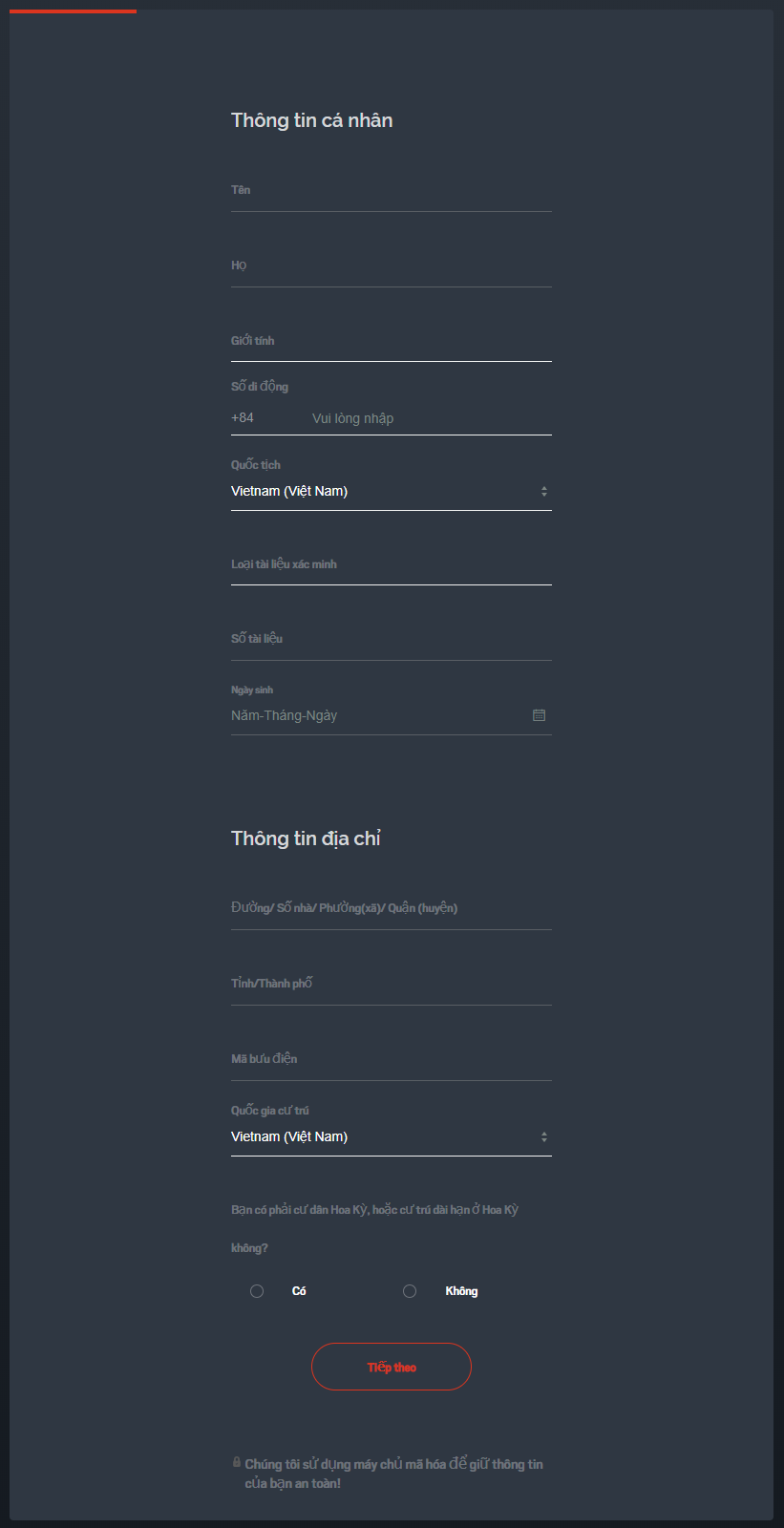Click the red progress bar at top
Screen dimensions: 784x1528
click(73, 11)
